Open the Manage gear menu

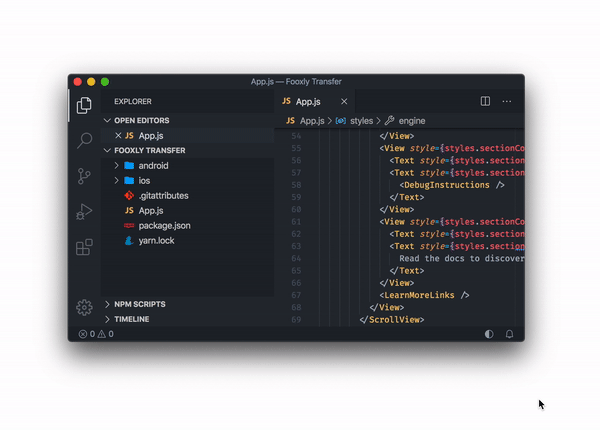pos(84,307)
